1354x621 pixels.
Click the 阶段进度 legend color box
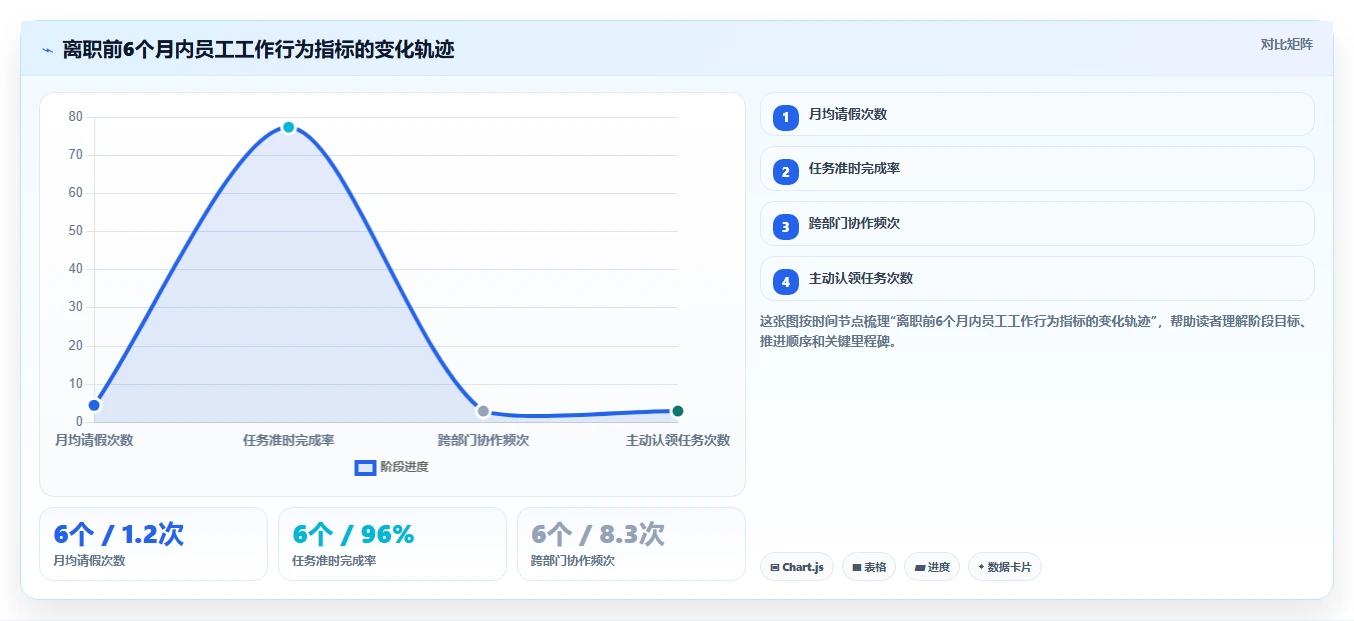[x=365, y=467]
